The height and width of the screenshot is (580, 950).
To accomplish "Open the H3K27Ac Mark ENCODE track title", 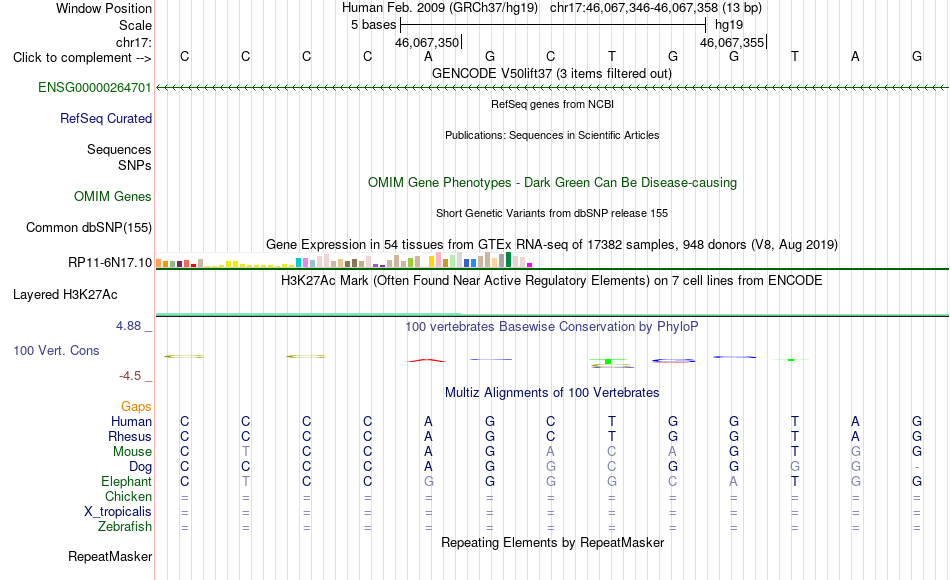I will [x=552, y=281].
